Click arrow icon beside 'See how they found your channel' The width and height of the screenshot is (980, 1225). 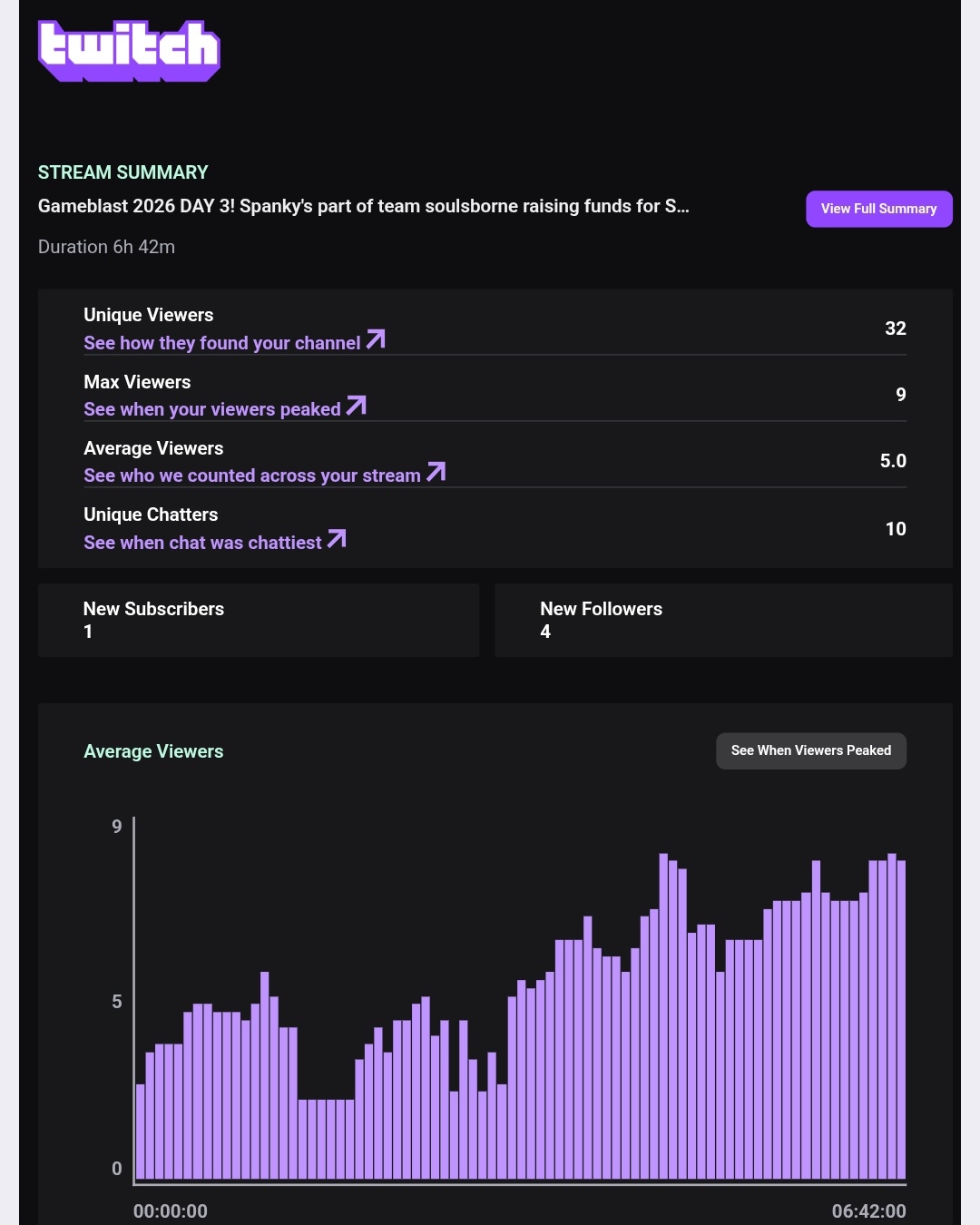pos(376,339)
